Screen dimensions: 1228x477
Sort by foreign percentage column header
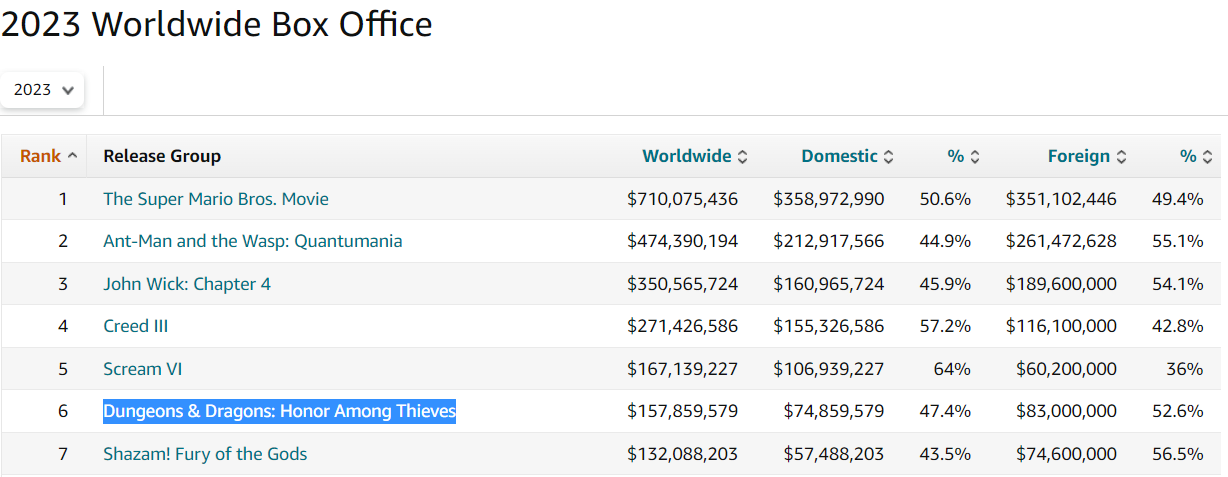coord(1196,156)
